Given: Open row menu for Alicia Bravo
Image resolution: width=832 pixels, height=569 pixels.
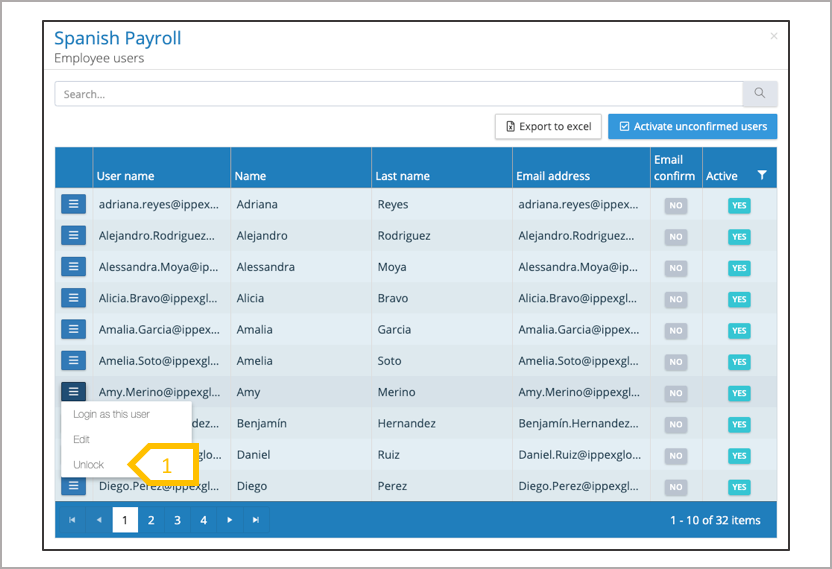Looking at the screenshot, I should [73, 298].
